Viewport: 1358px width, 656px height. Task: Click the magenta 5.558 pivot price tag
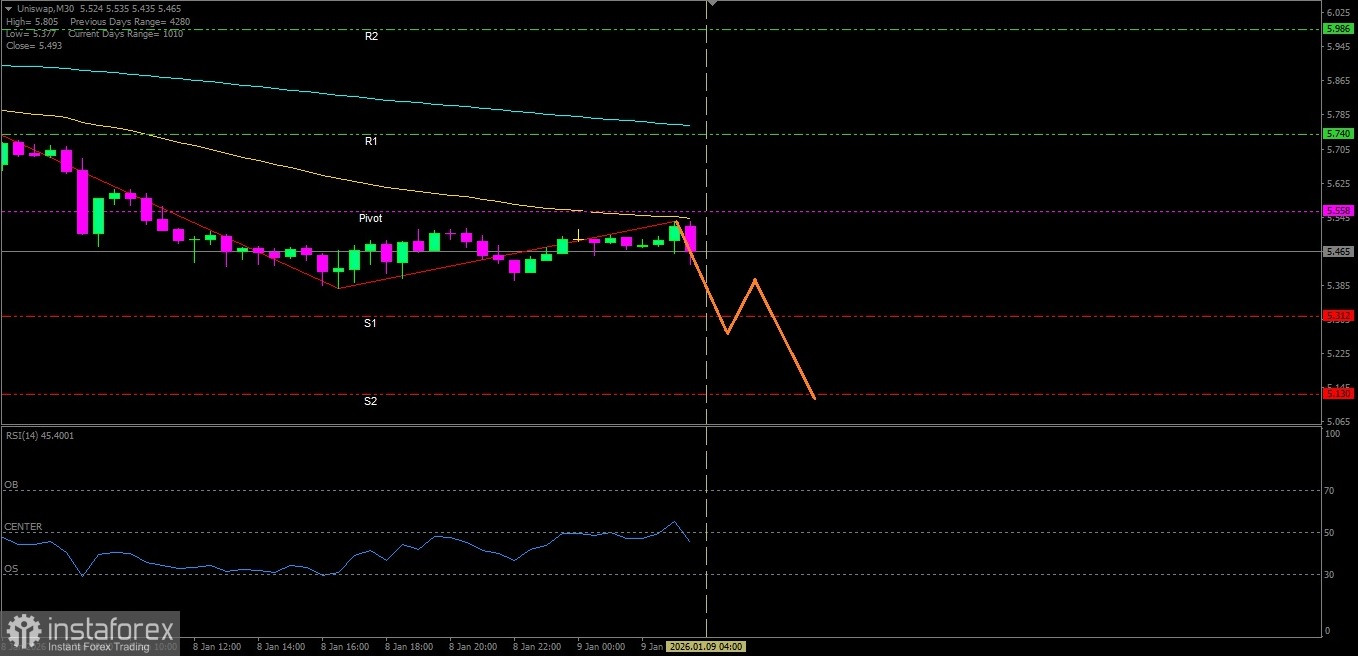tap(1338, 211)
